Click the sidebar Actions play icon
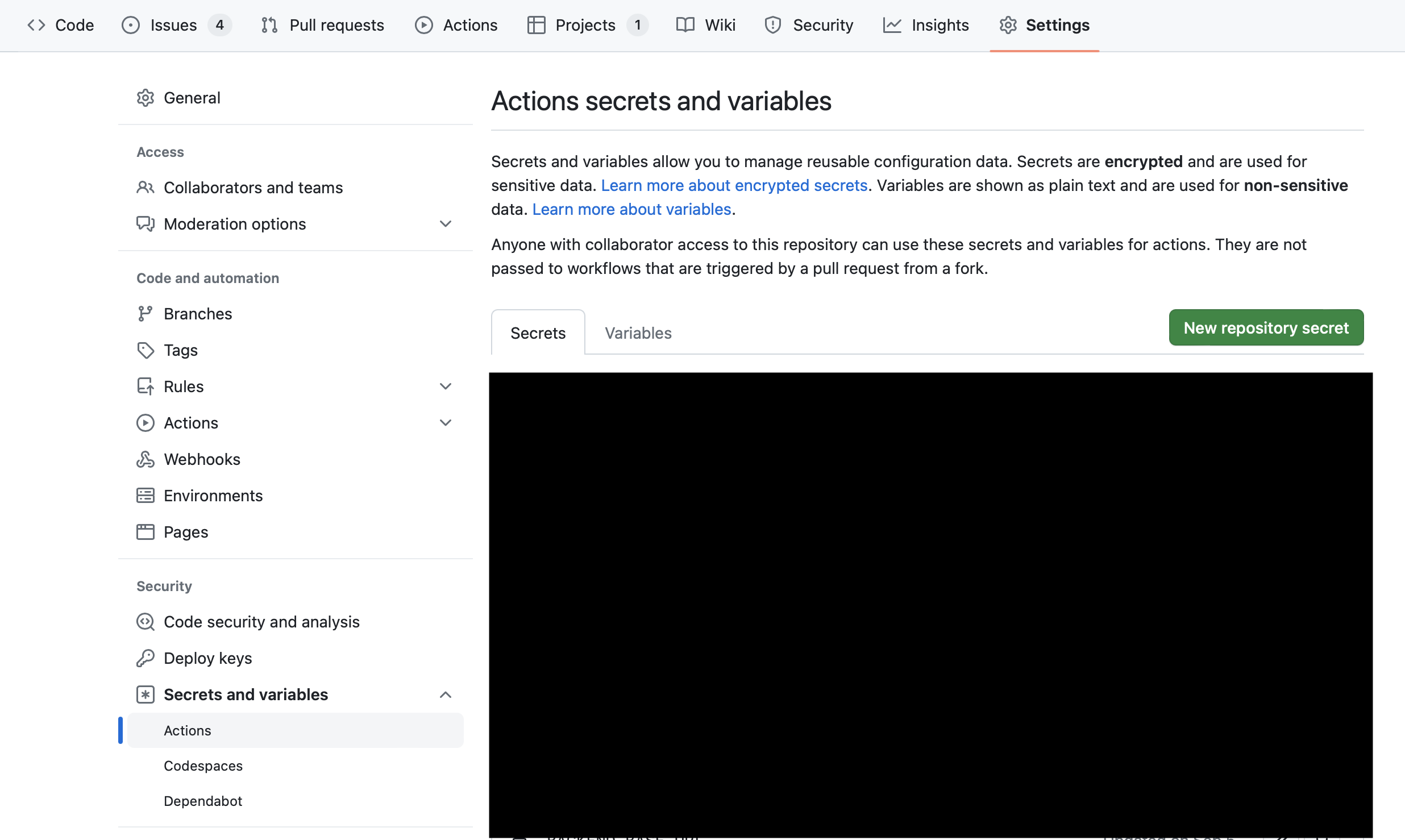The width and height of the screenshot is (1405, 840). click(x=146, y=423)
